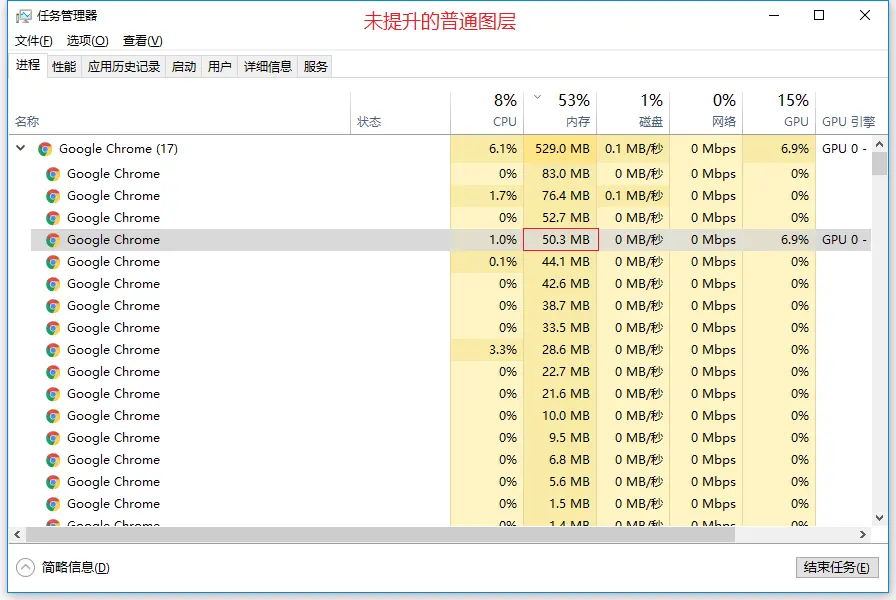Sort by the CPU column header
This screenshot has width=896, height=600.
point(487,113)
